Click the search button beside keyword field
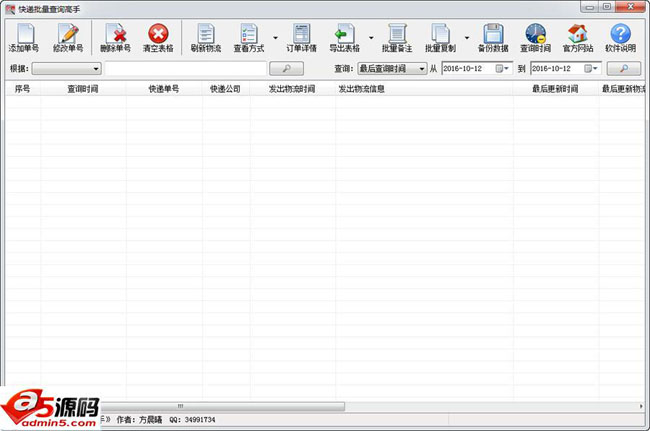650x431 pixels. click(286, 68)
